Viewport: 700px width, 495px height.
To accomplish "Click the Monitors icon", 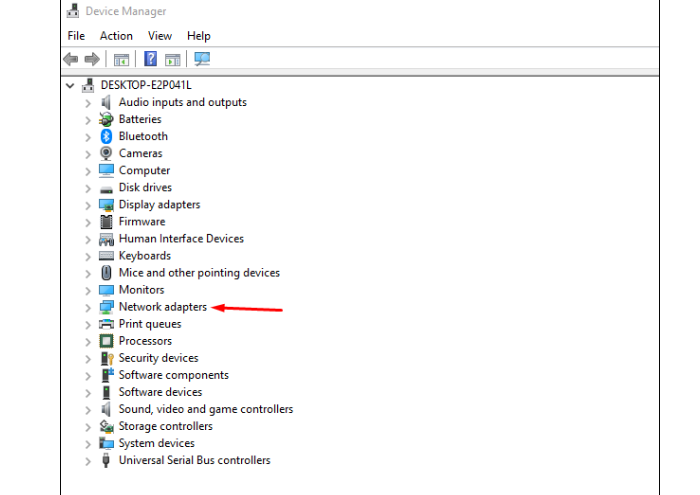I will [106, 290].
